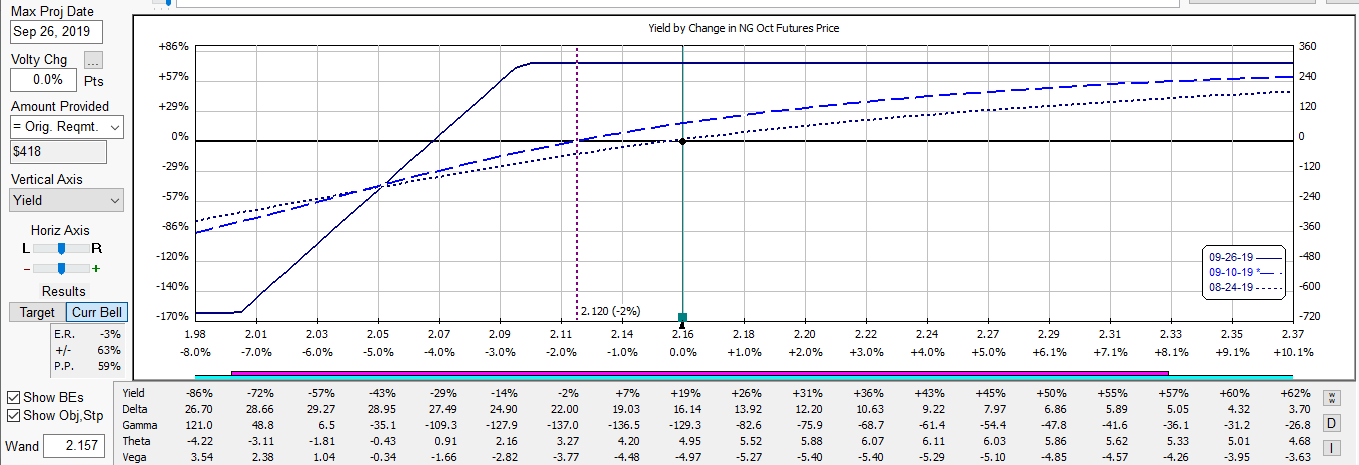The image size is (1359, 465).
Task: Click the magenta range bar below the chart
Action: pos(699,372)
